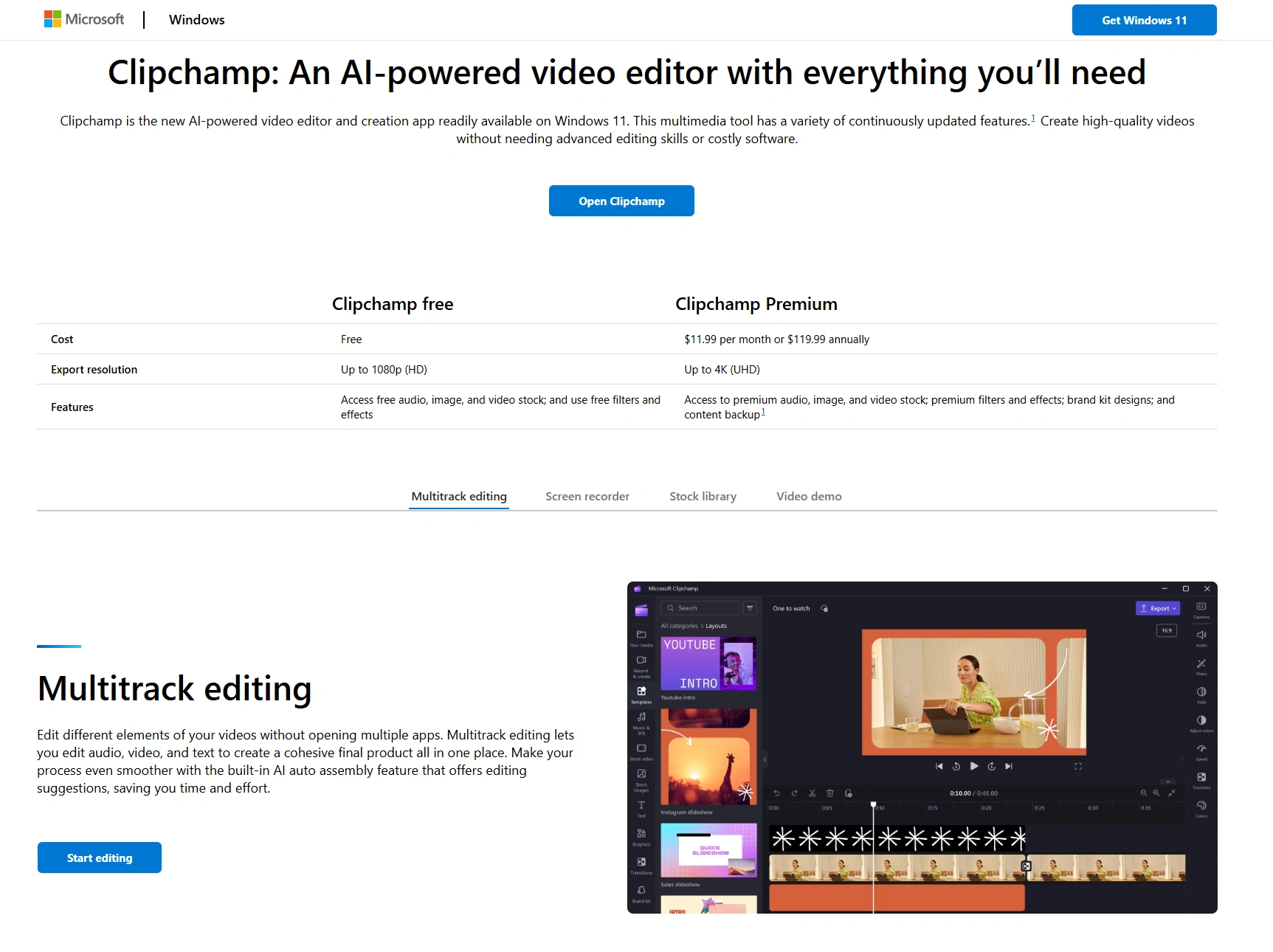This screenshot has height=952, width=1273.
Task: Select the Sales slideshow template thumbnail
Action: (708, 850)
